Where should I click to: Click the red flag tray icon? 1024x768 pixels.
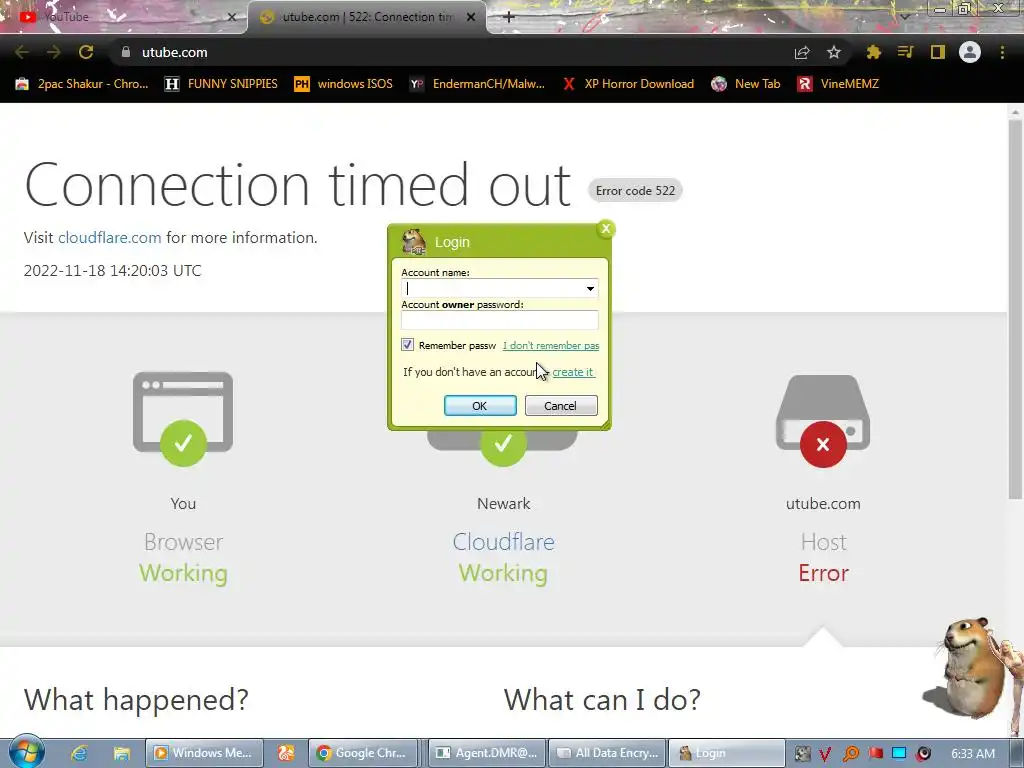(x=875, y=754)
